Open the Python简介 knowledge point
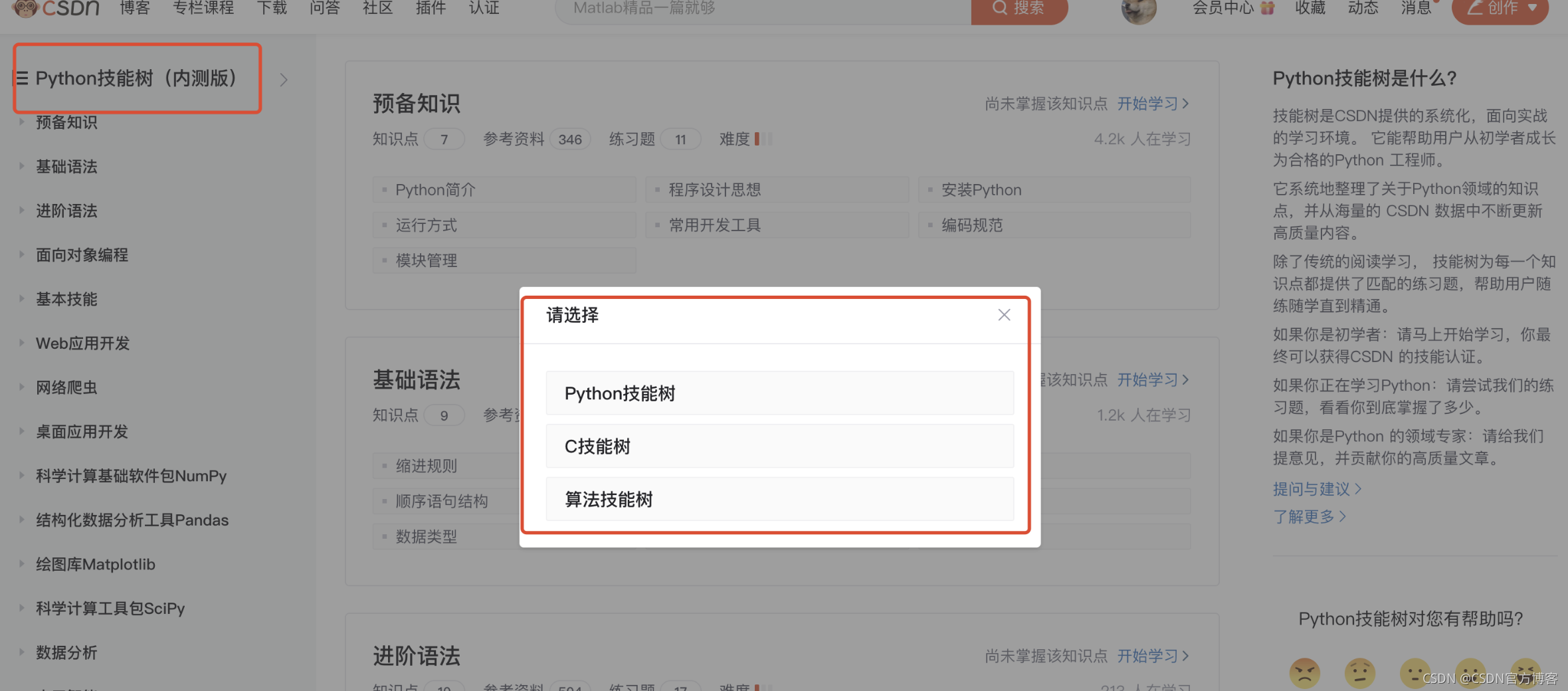The height and width of the screenshot is (691, 1568). 504,190
